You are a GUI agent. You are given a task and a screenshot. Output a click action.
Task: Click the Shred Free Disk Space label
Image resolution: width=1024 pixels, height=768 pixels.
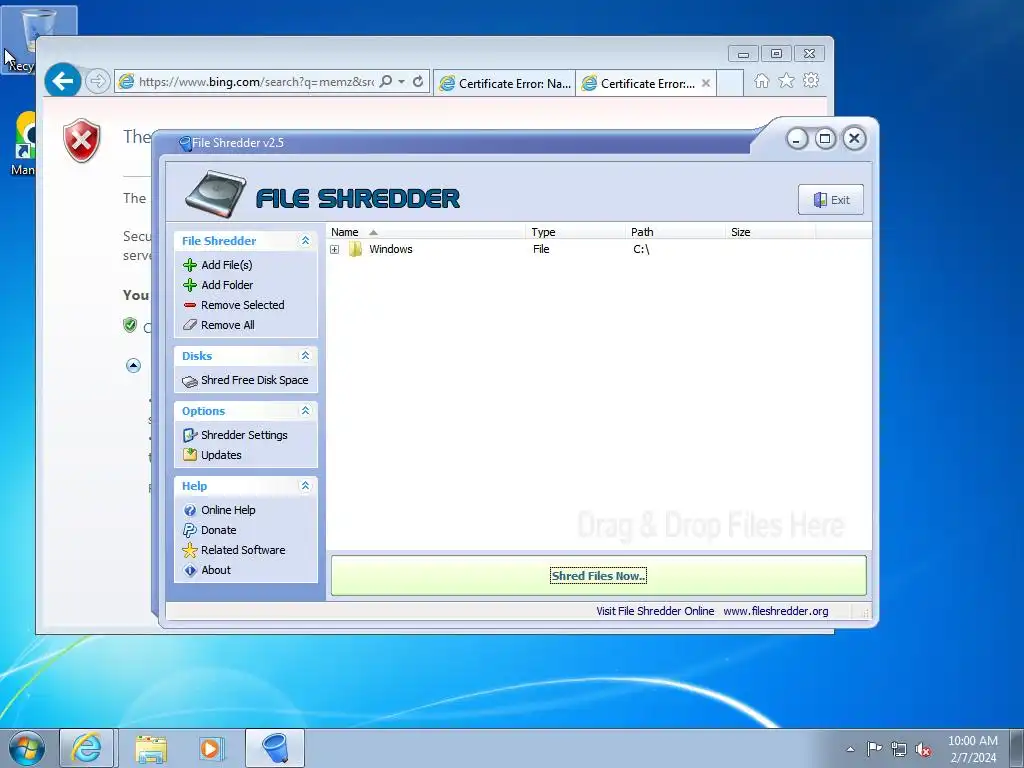255,380
